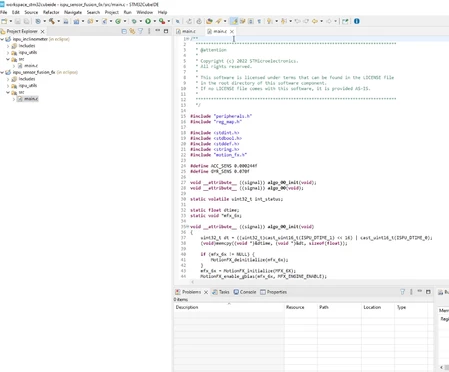Sort by the Resource column header
This screenshot has height=372, width=449.
[301, 307]
